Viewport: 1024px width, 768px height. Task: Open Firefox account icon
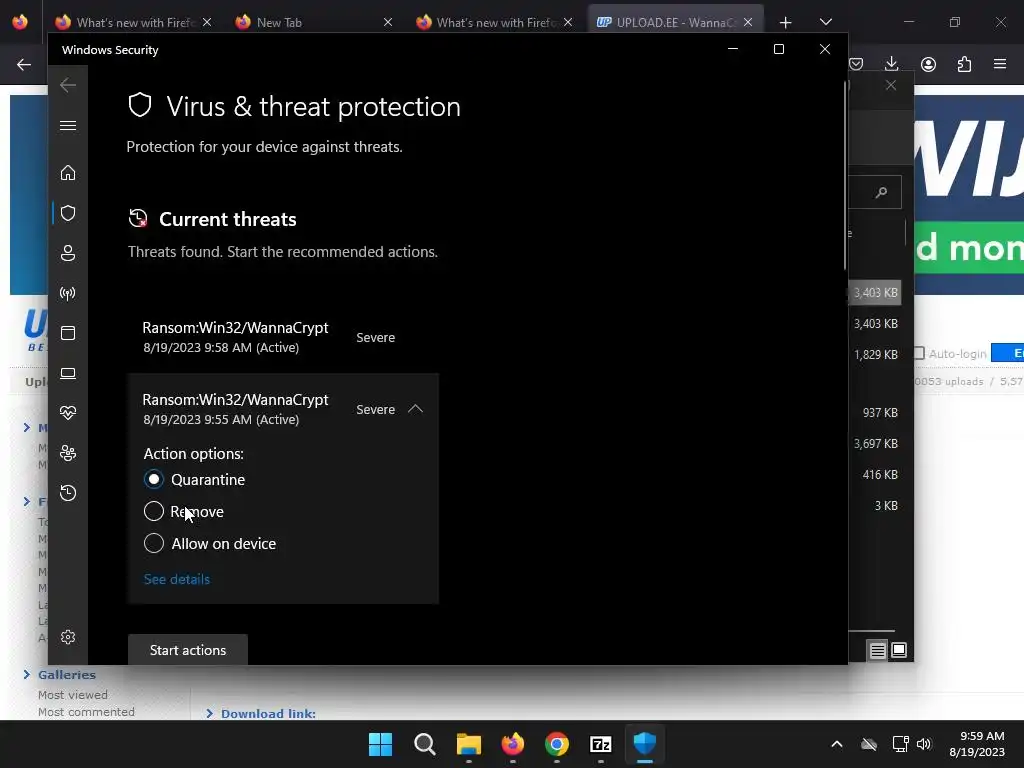928,64
